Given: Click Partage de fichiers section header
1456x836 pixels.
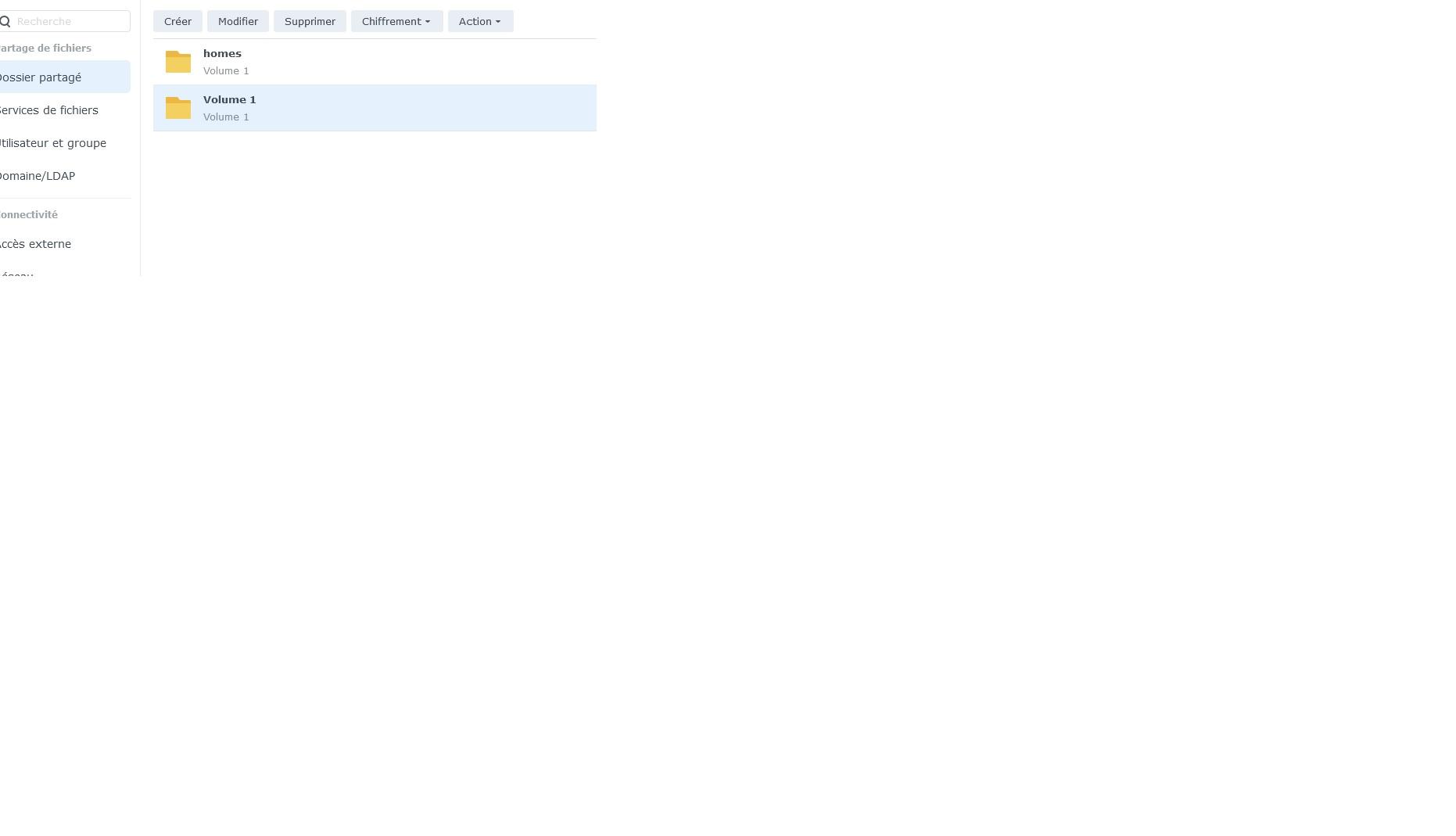Looking at the screenshot, I should pyautogui.click(x=45, y=48).
